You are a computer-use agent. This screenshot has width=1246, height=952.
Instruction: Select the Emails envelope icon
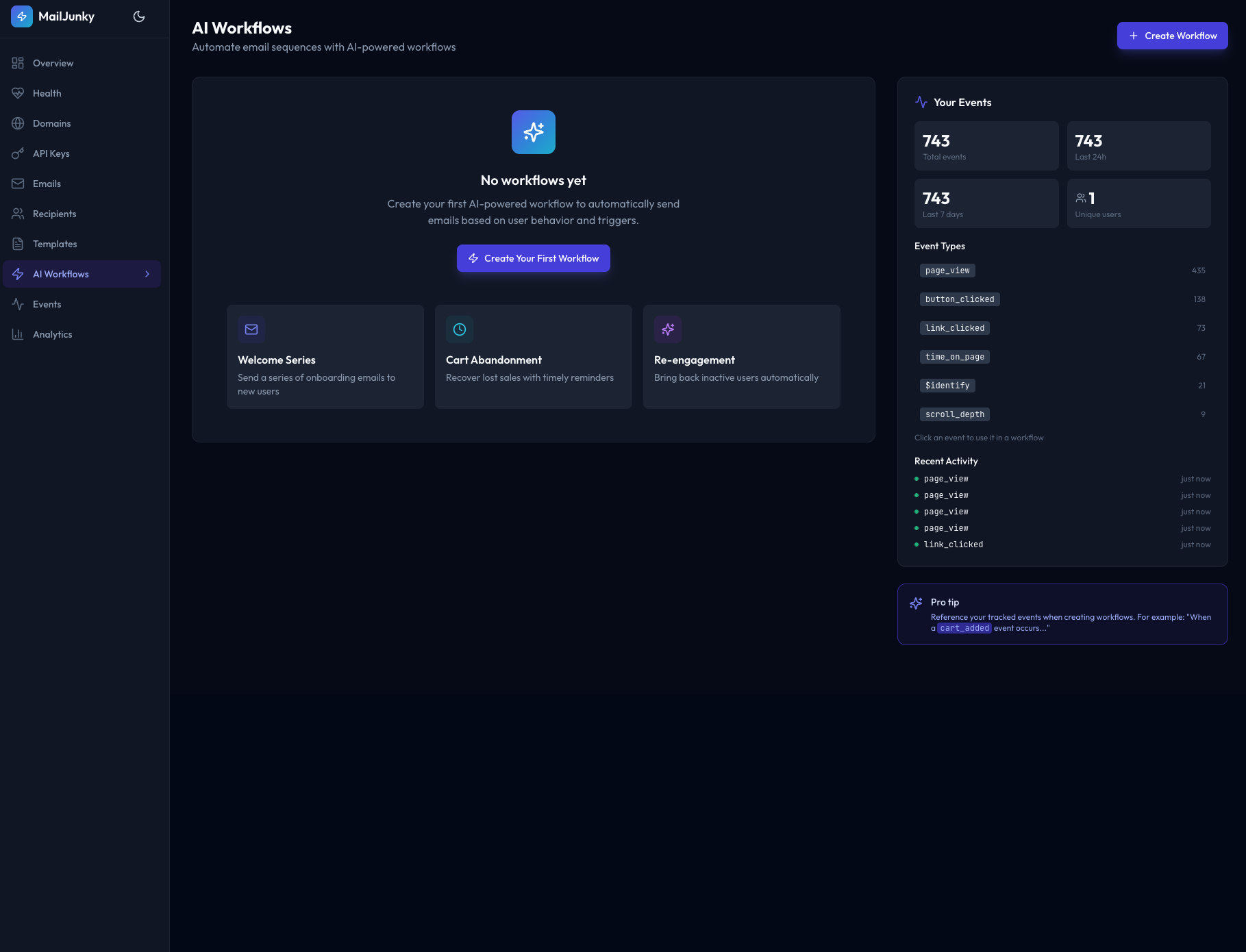(18, 184)
